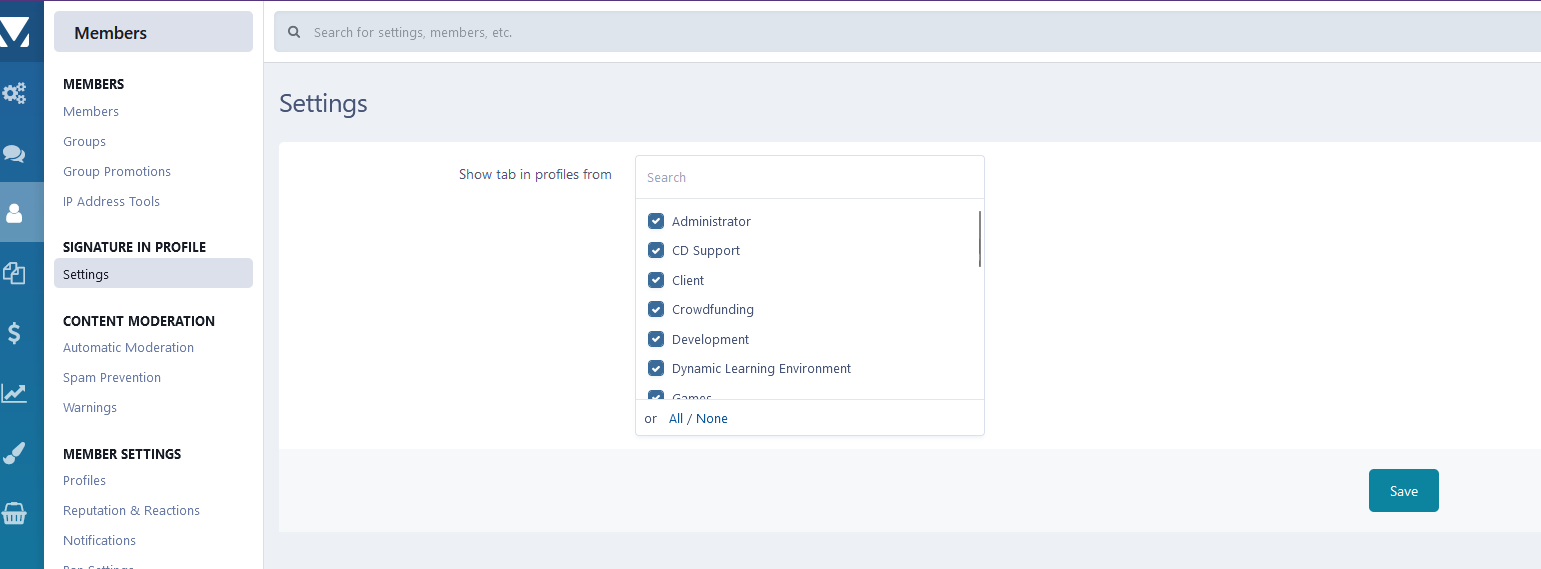
Task: Uncheck the Administrator checkbox
Action: tap(656, 221)
